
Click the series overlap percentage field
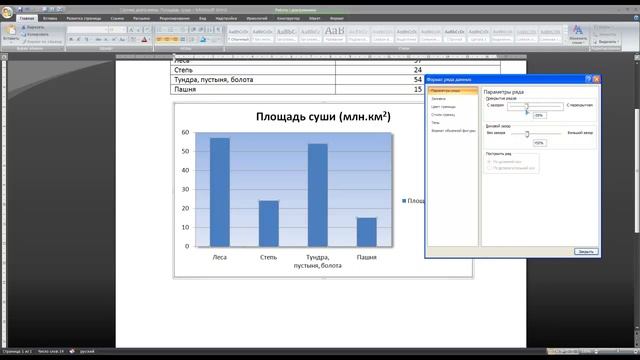(539, 116)
